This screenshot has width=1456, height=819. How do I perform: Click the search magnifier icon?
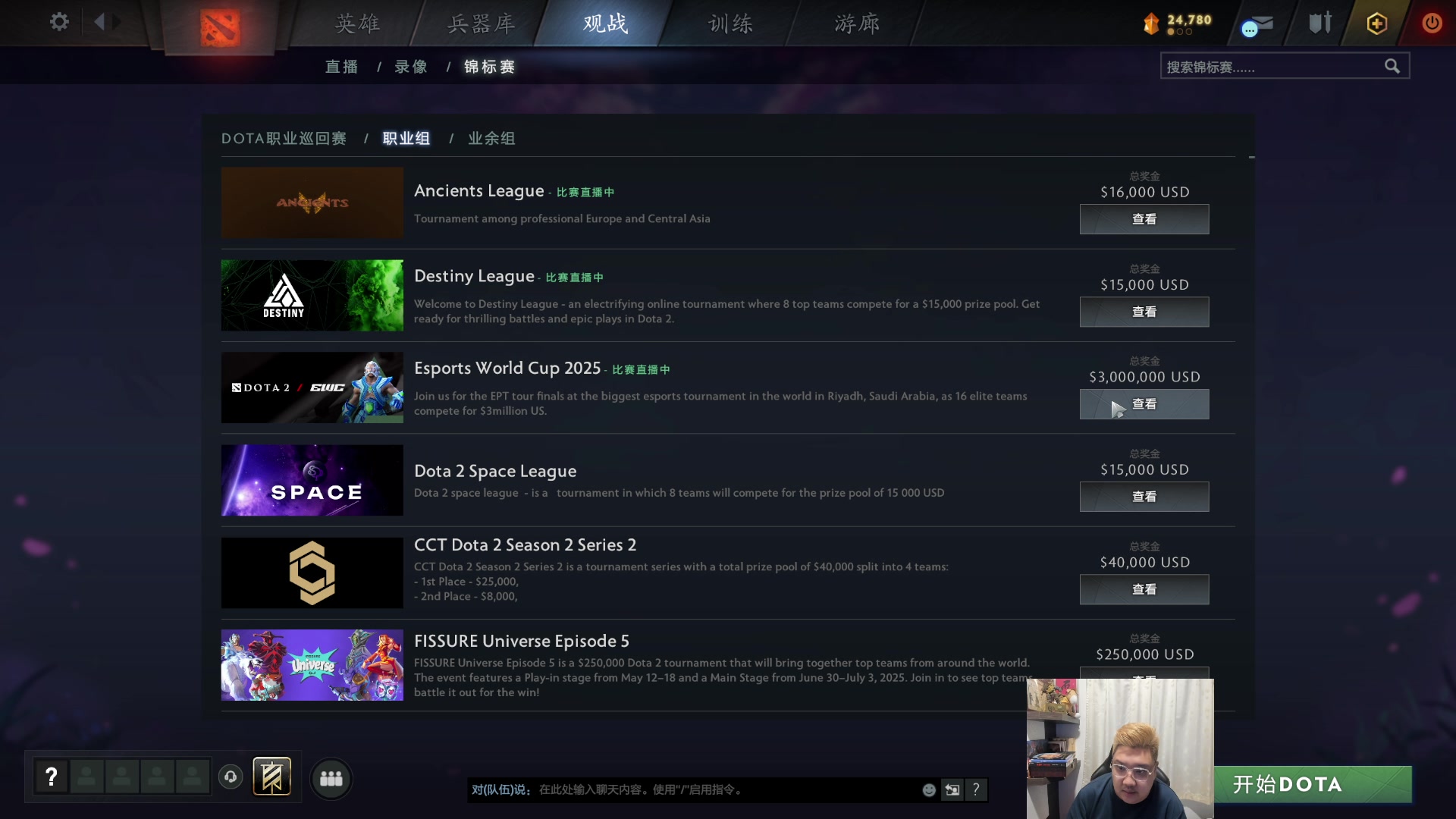(1392, 66)
